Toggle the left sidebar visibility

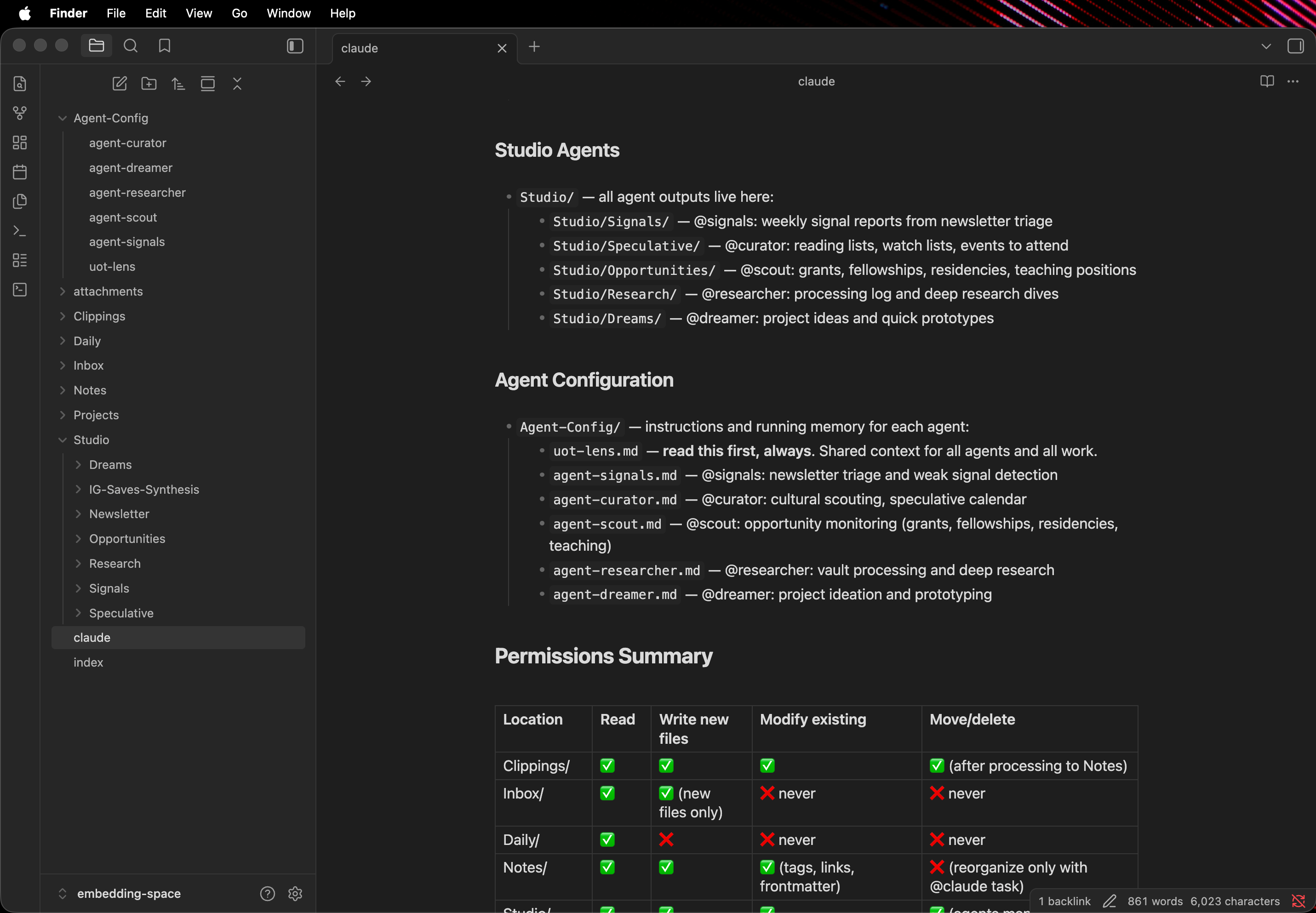295,46
